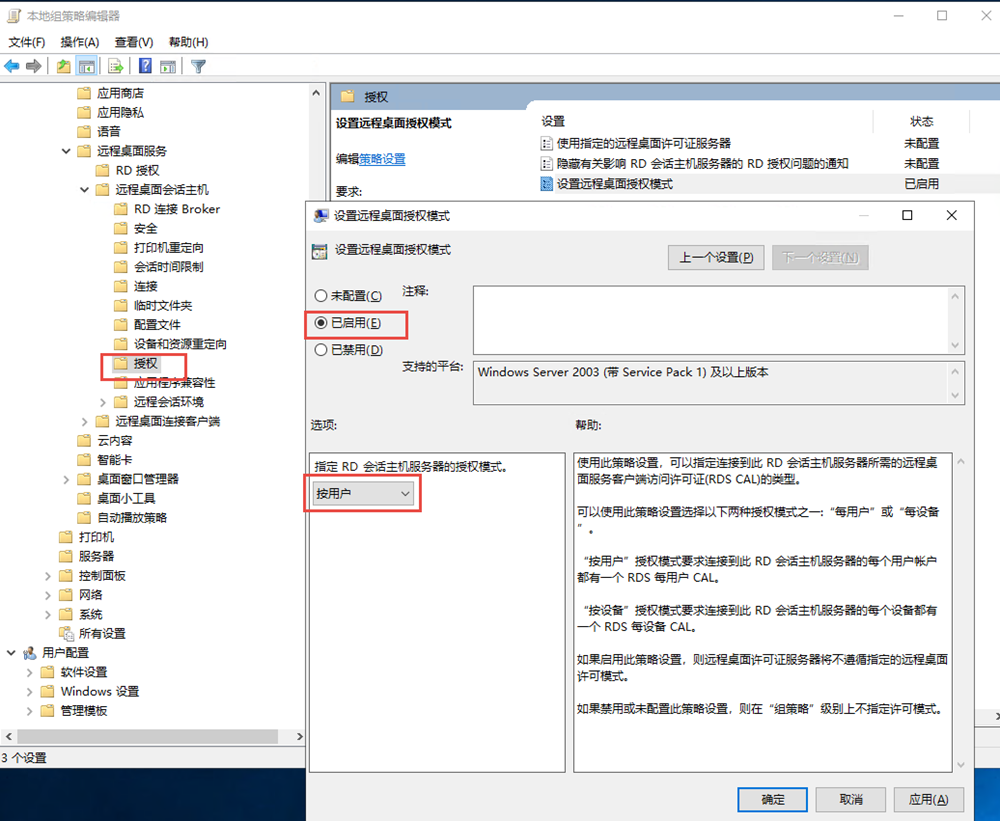Expand the 远程桌面连接客户端 tree node

click(86, 421)
